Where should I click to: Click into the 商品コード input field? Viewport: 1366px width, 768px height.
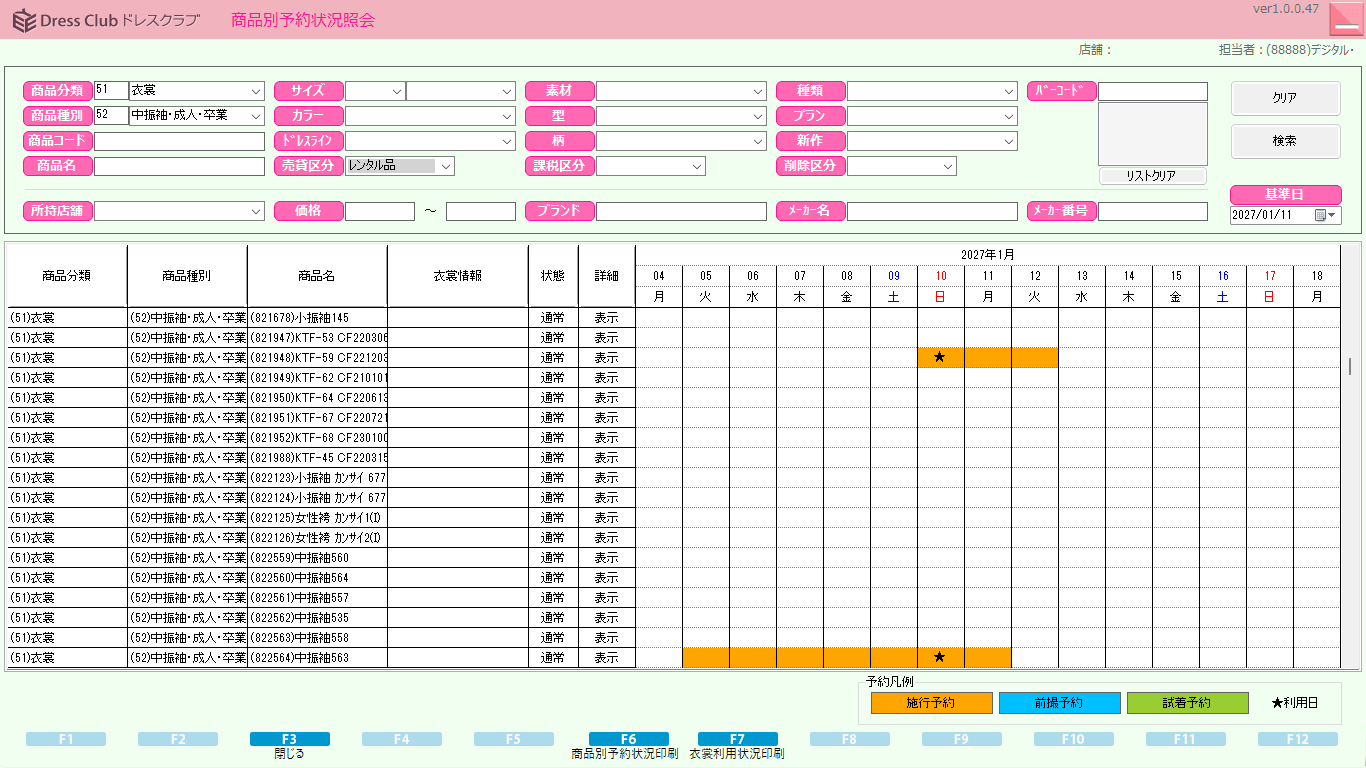179,141
